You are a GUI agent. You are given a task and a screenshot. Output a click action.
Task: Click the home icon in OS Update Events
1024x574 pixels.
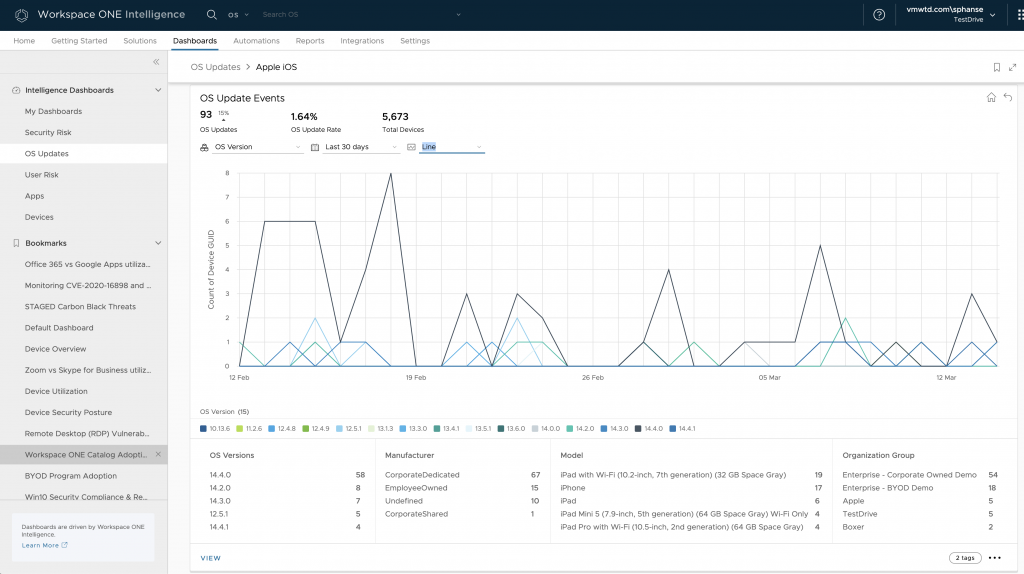[x=991, y=98]
